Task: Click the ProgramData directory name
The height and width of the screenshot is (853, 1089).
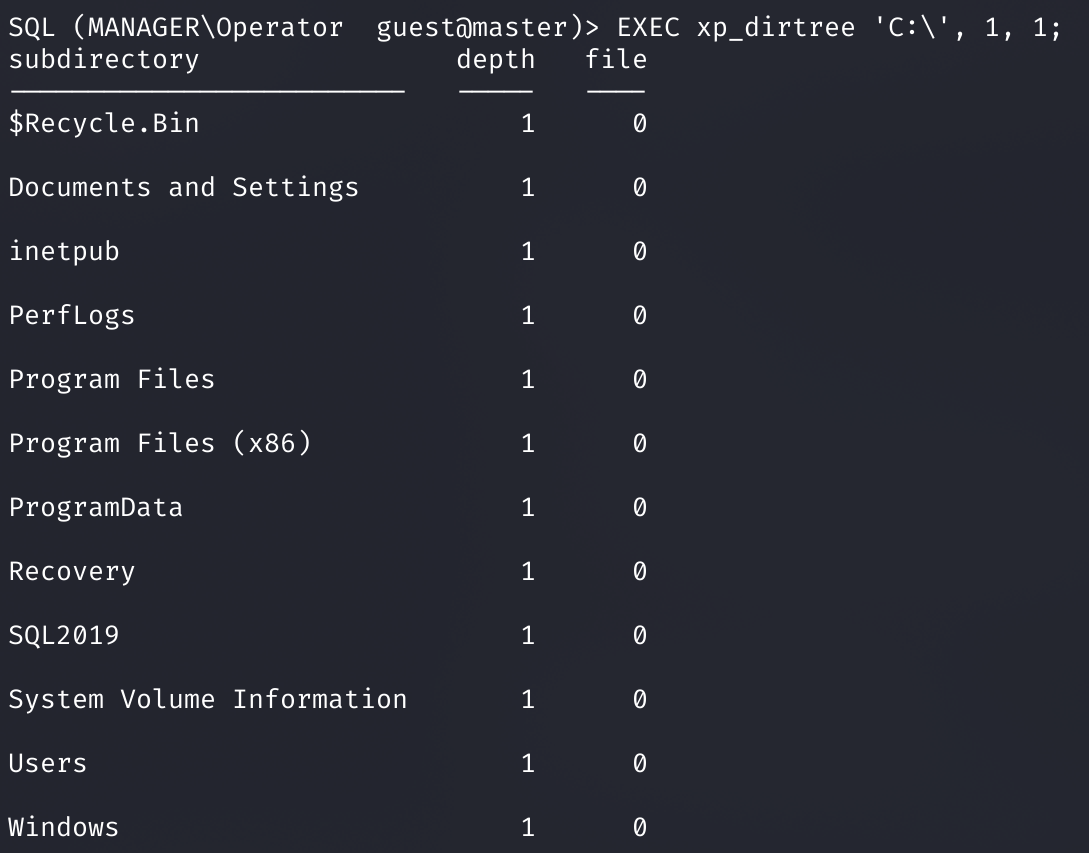Action: pyautogui.click(x=96, y=507)
